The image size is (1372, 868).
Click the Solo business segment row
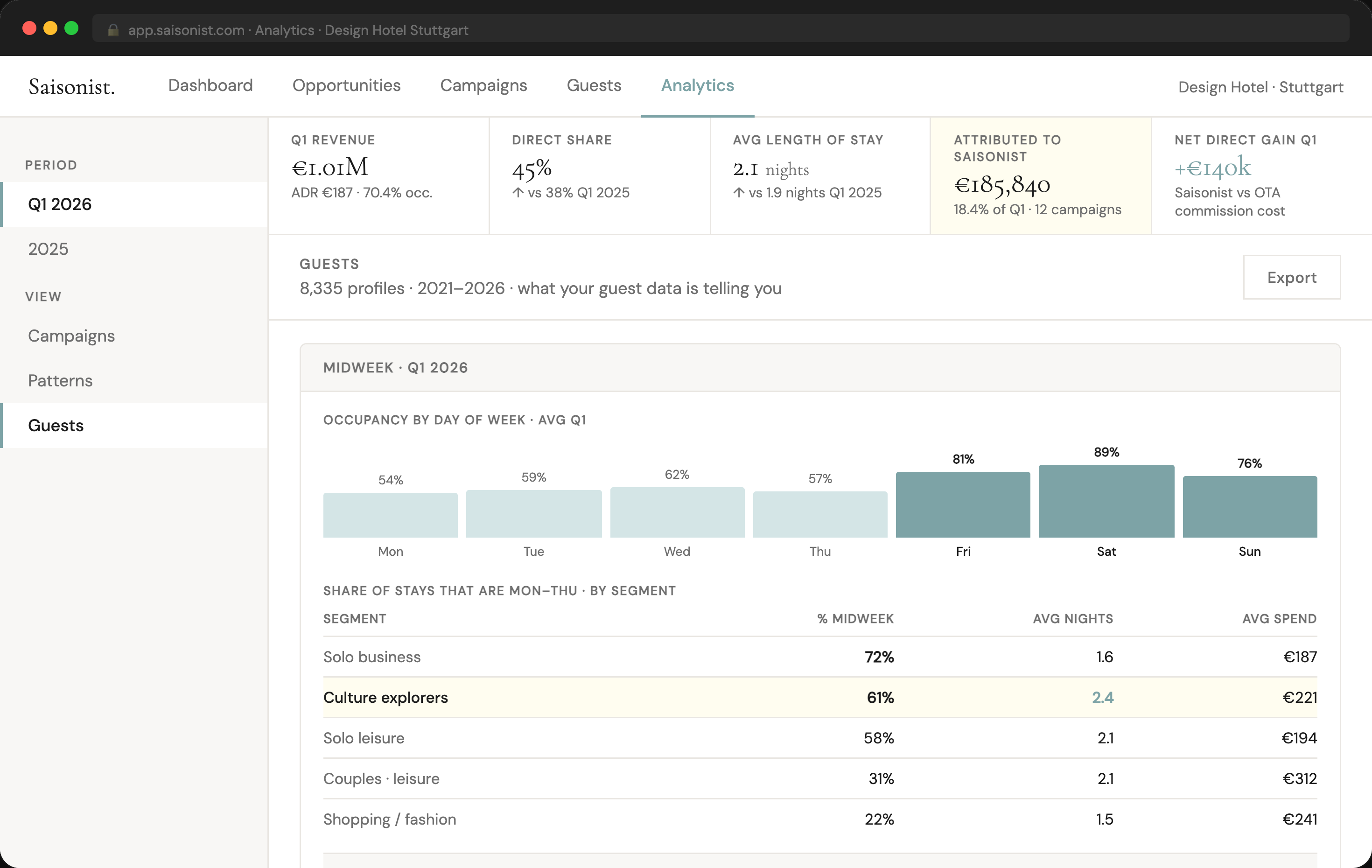pos(684,657)
